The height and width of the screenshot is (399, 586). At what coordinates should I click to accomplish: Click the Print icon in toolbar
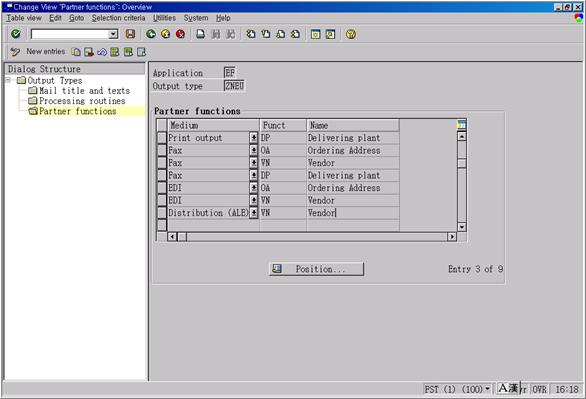point(201,34)
